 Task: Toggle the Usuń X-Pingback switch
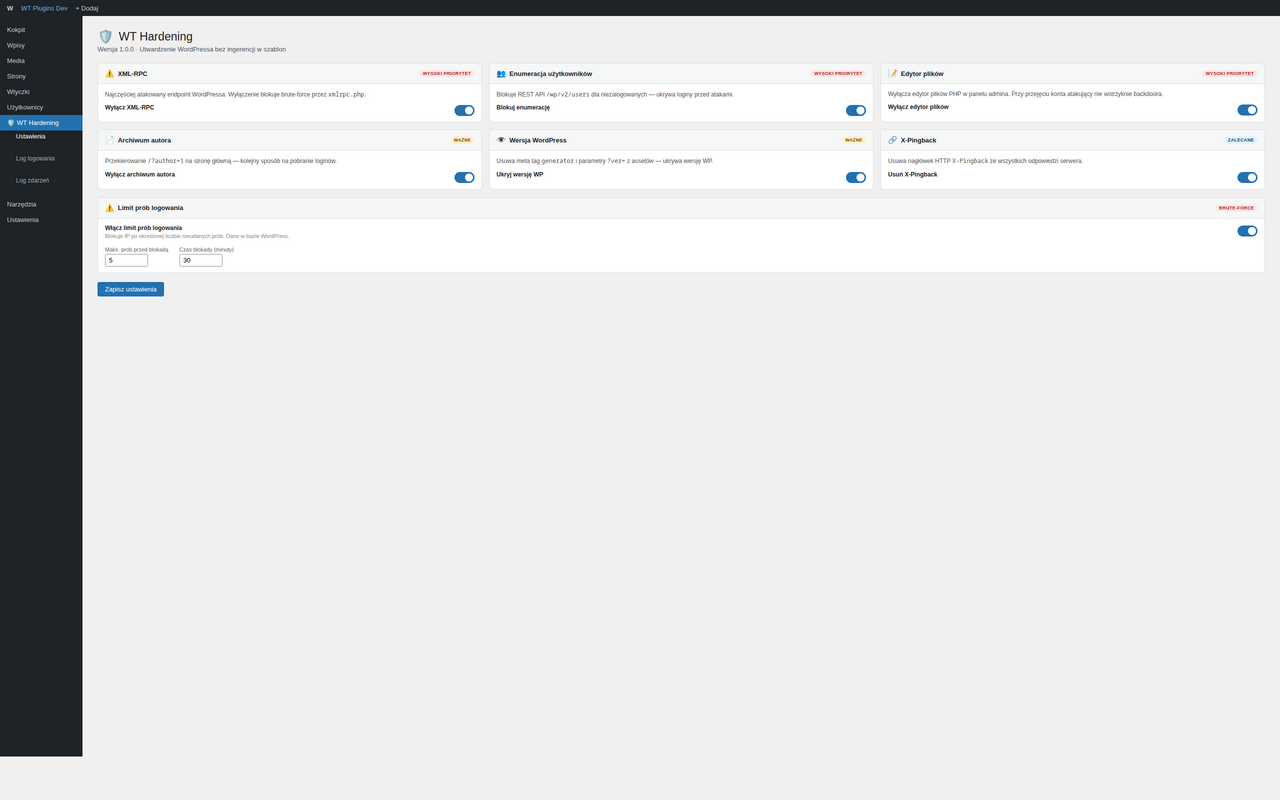tap(1247, 177)
